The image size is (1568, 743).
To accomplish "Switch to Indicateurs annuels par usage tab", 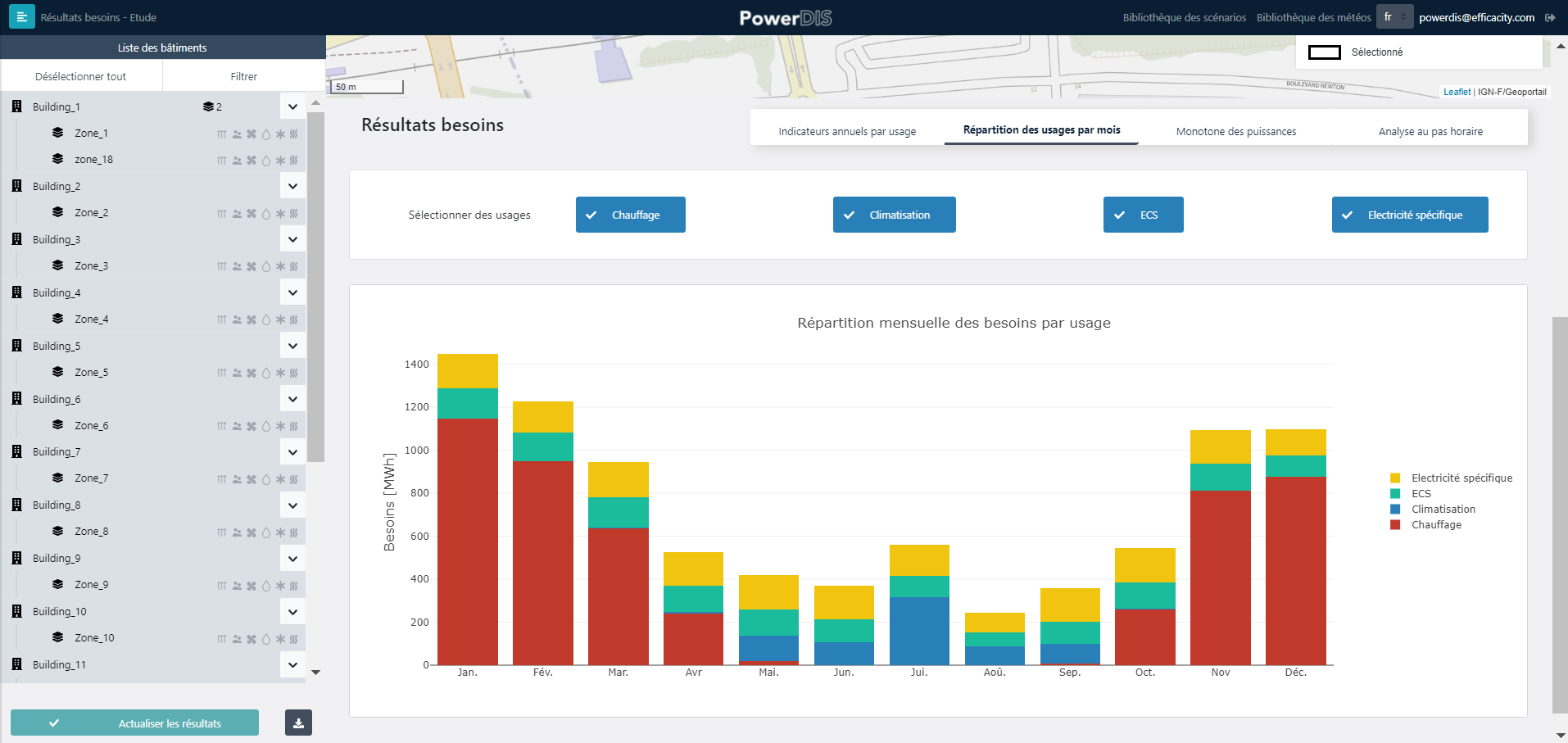I will [x=847, y=131].
